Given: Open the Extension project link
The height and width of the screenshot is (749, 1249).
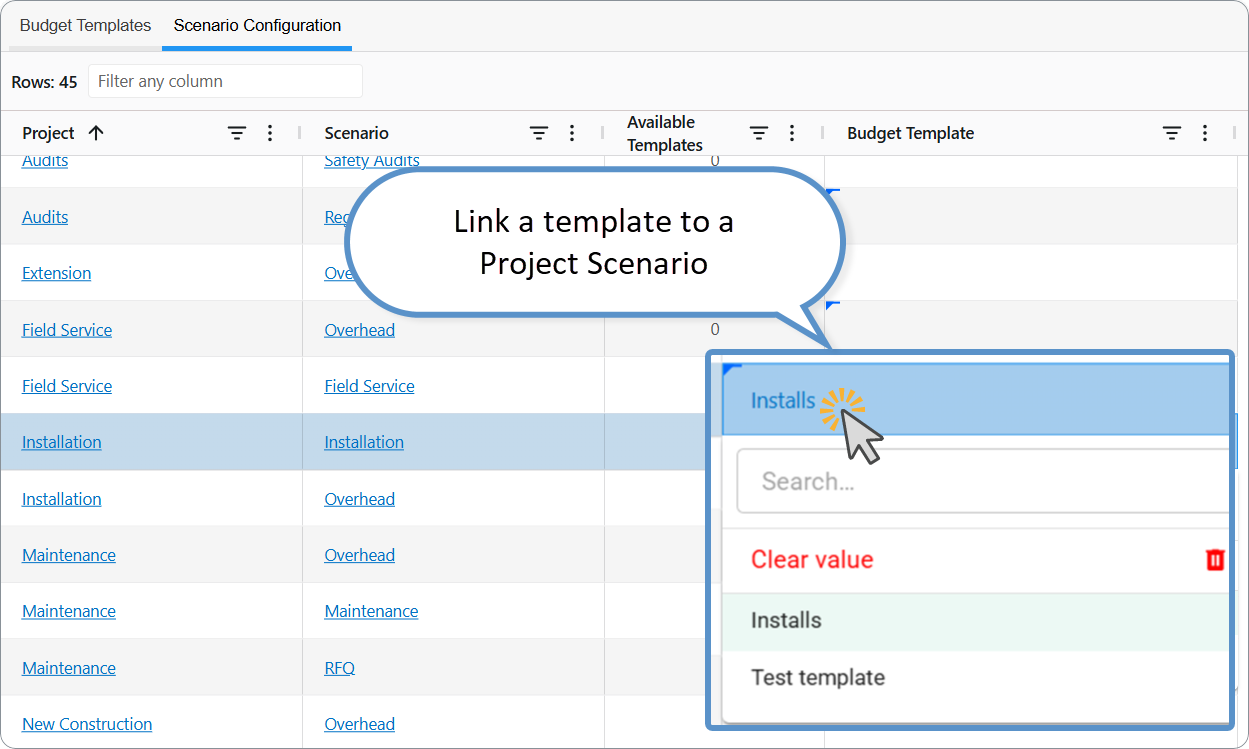Looking at the screenshot, I should (56, 273).
